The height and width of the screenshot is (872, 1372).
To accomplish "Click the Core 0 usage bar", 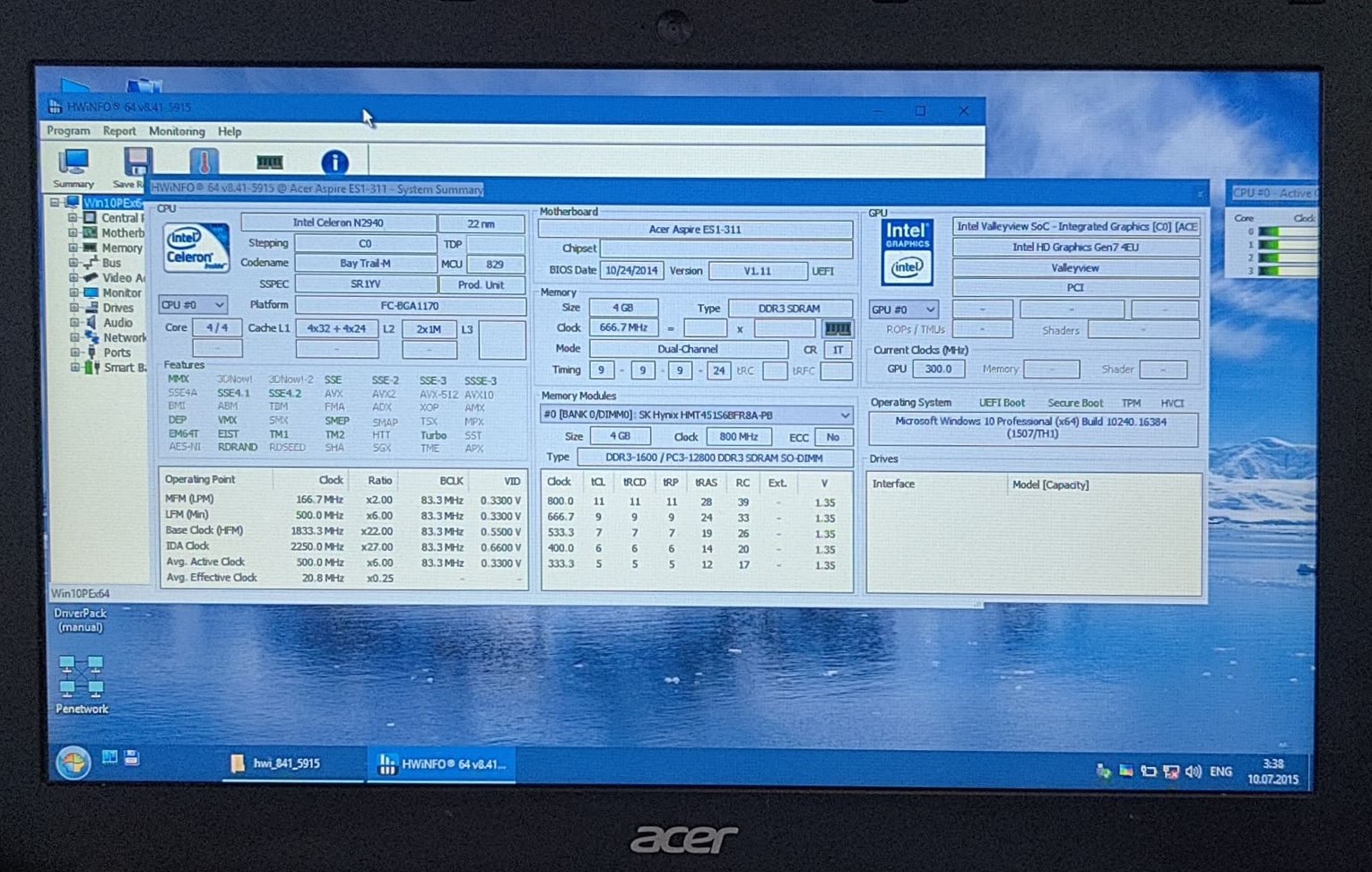I will click(1288, 231).
